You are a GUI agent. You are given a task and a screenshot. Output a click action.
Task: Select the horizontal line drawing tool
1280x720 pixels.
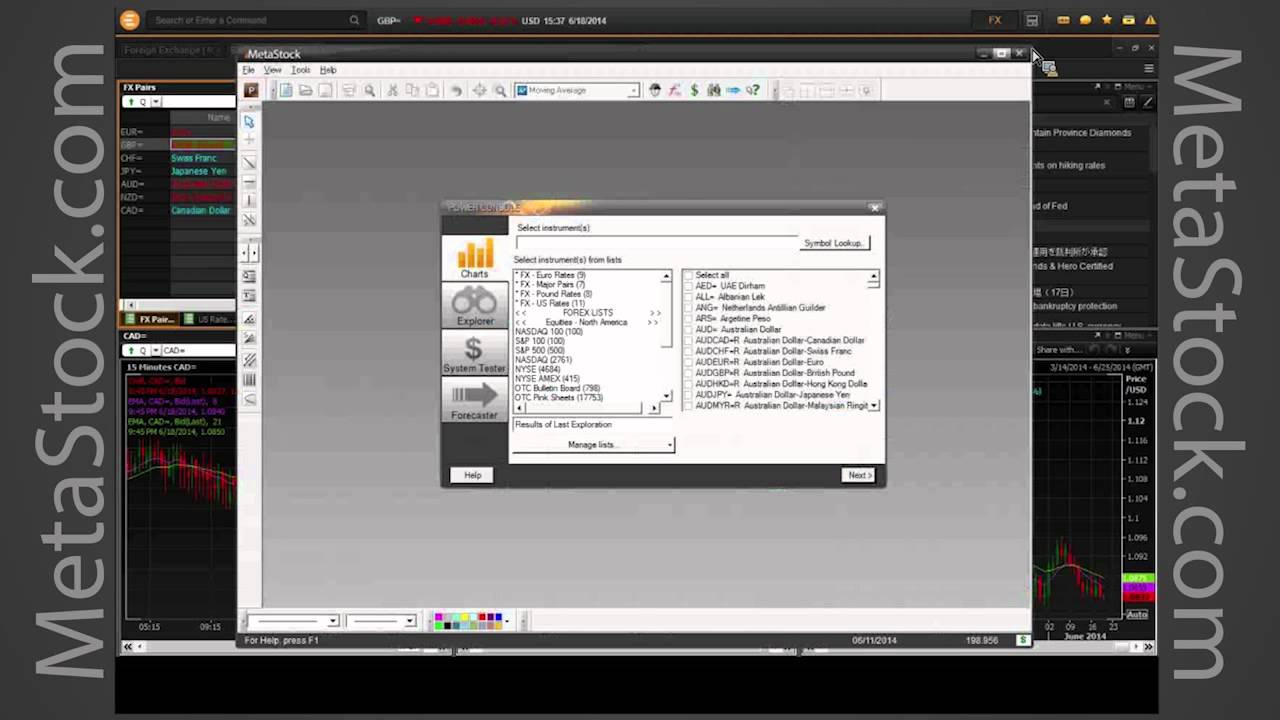[249, 182]
